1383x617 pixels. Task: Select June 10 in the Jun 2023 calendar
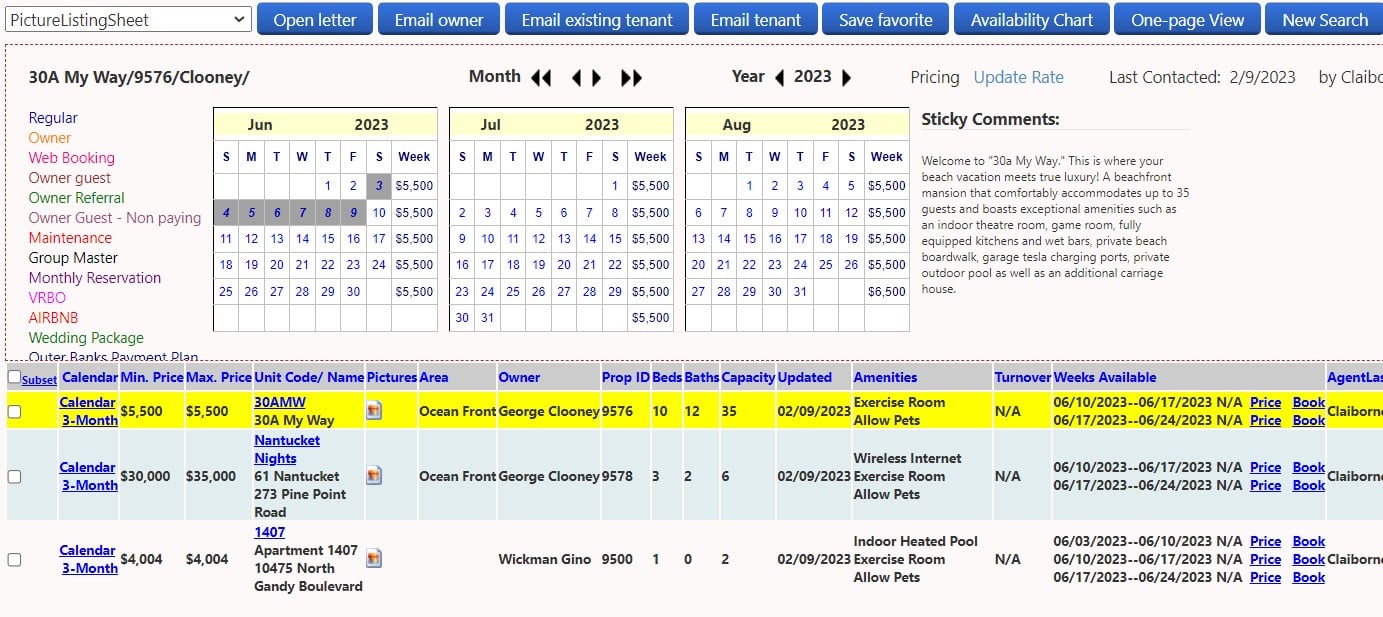pos(379,212)
